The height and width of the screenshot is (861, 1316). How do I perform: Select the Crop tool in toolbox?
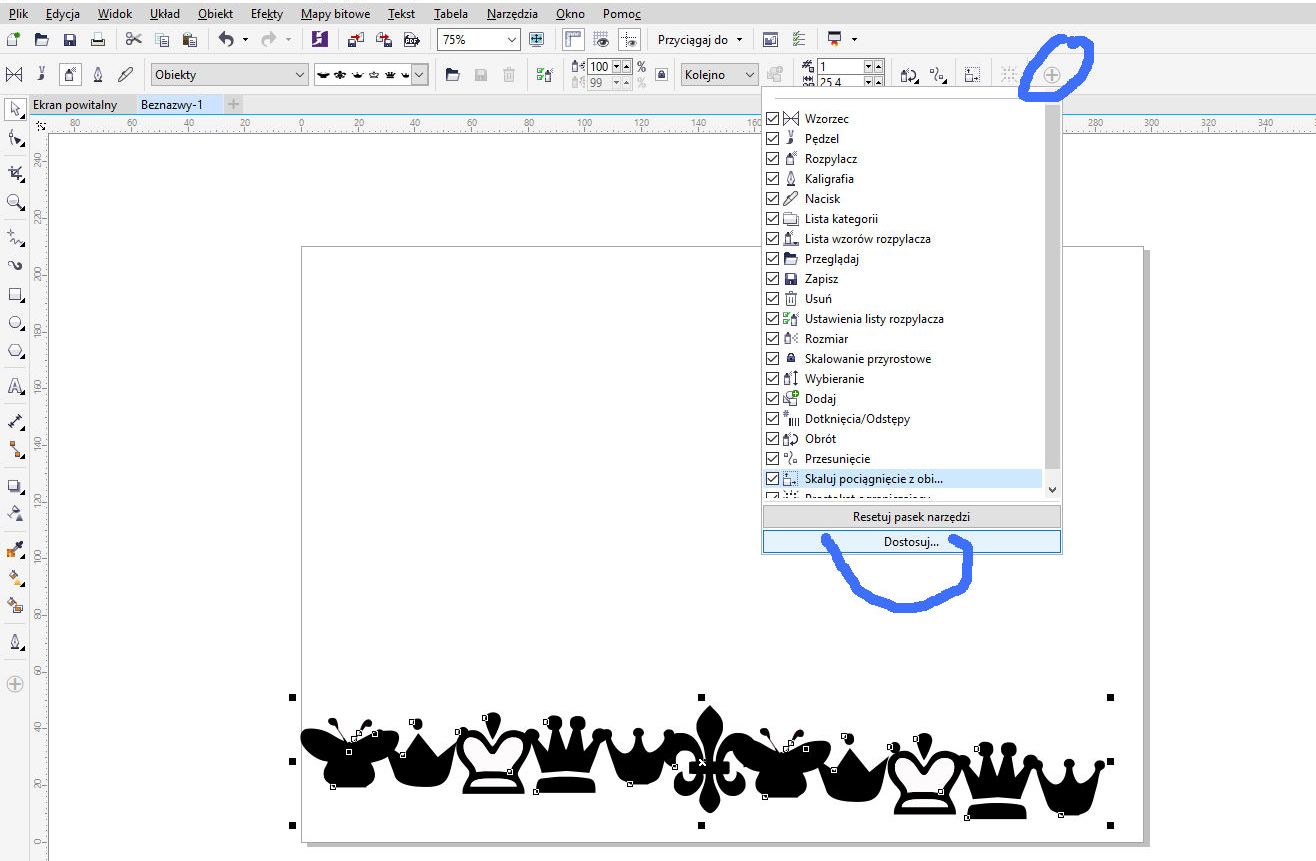coord(15,173)
